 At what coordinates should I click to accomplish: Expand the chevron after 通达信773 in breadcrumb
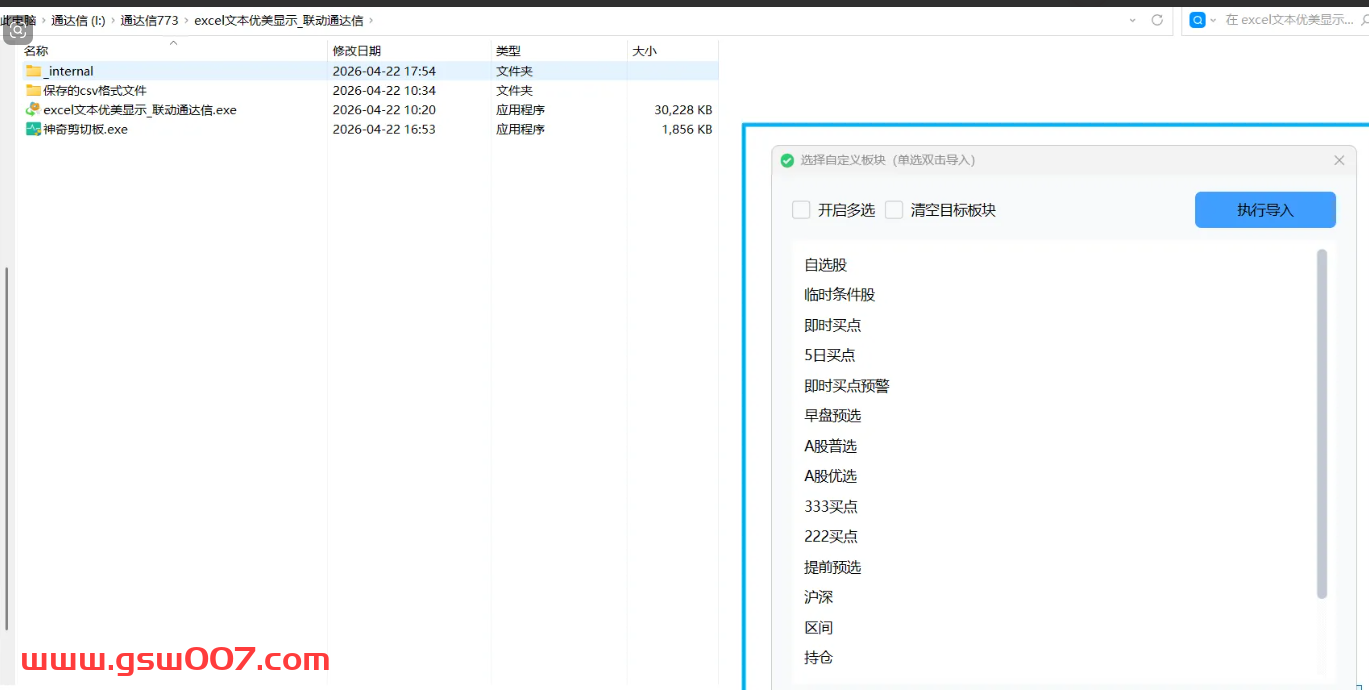(186, 20)
